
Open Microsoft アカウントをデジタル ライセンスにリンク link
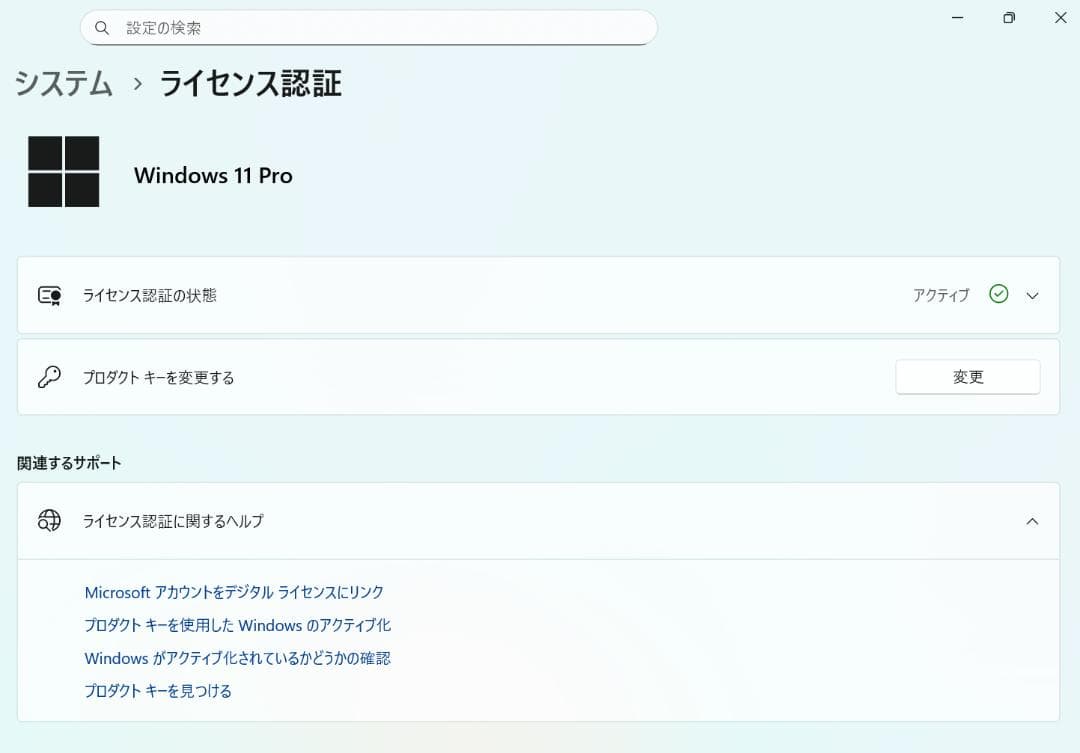coord(233,592)
